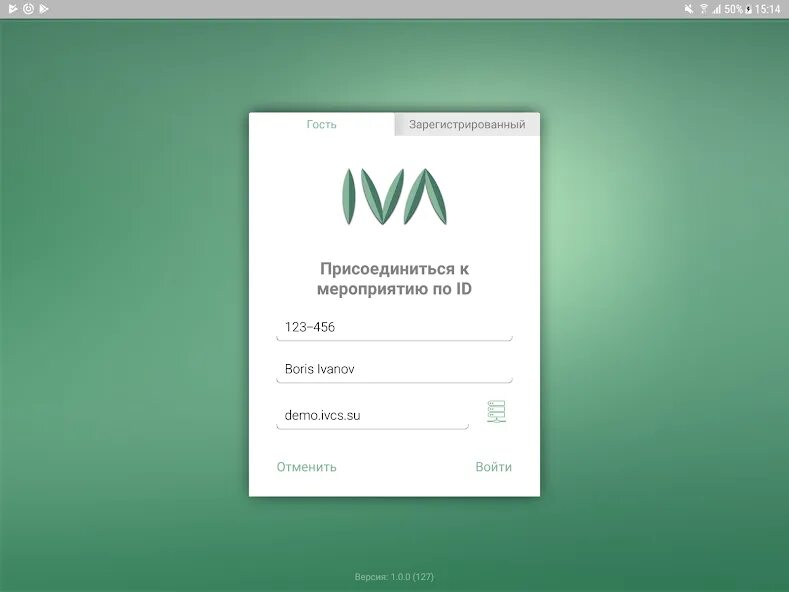Click the Войти button
Screen dimensions: 789x592
(494, 467)
